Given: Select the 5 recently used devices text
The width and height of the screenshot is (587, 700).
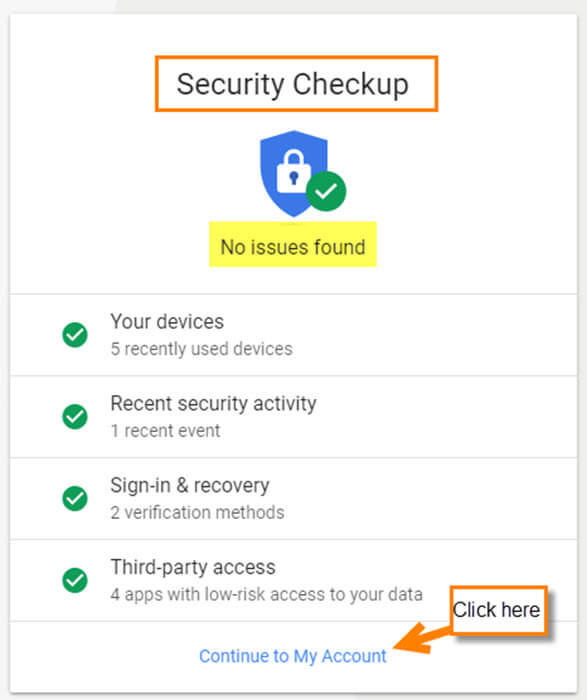Looking at the screenshot, I should pos(201,349).
